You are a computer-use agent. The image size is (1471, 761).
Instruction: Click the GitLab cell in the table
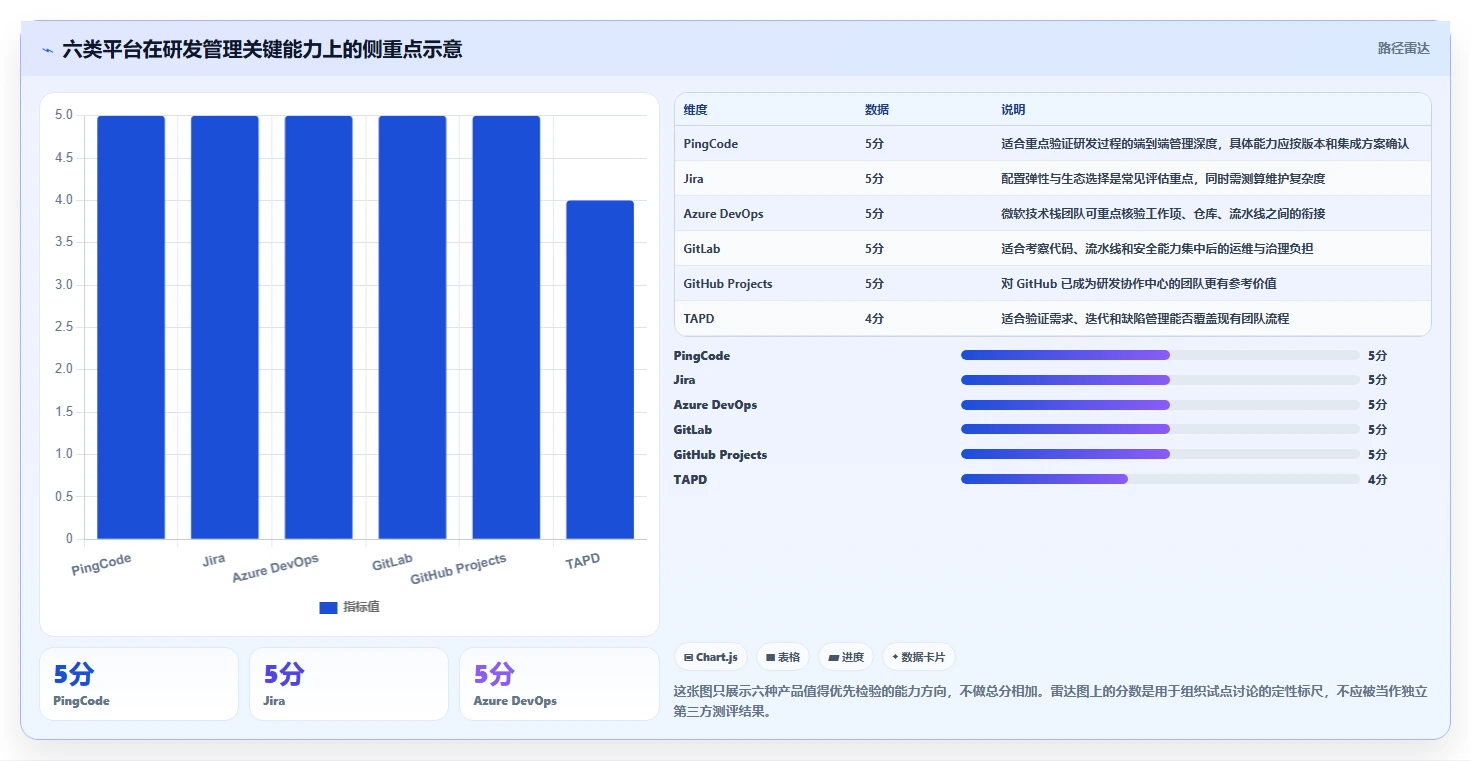click(702, 249)
